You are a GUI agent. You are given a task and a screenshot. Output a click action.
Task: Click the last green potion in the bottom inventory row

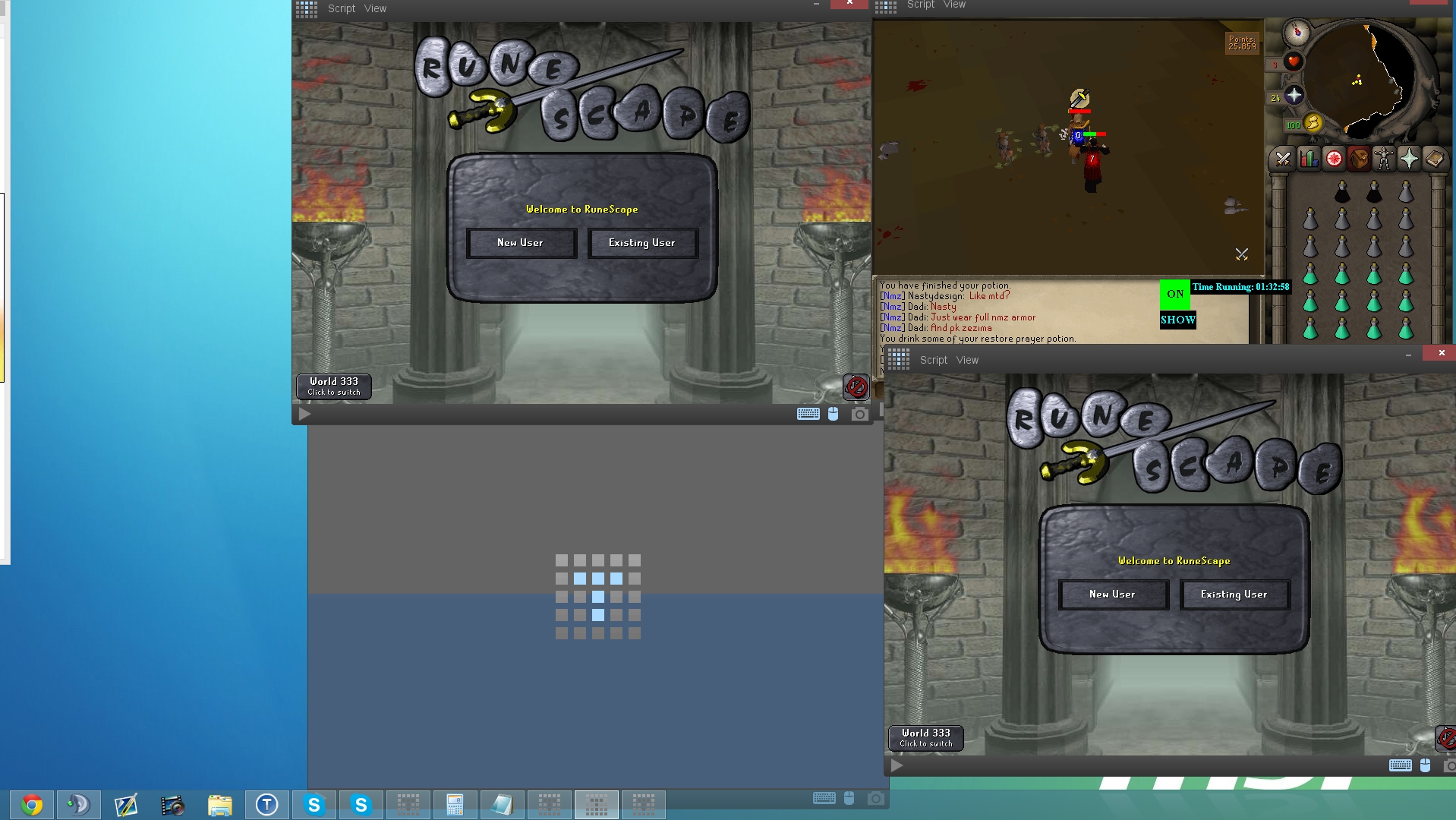[x=1406, y=328]
